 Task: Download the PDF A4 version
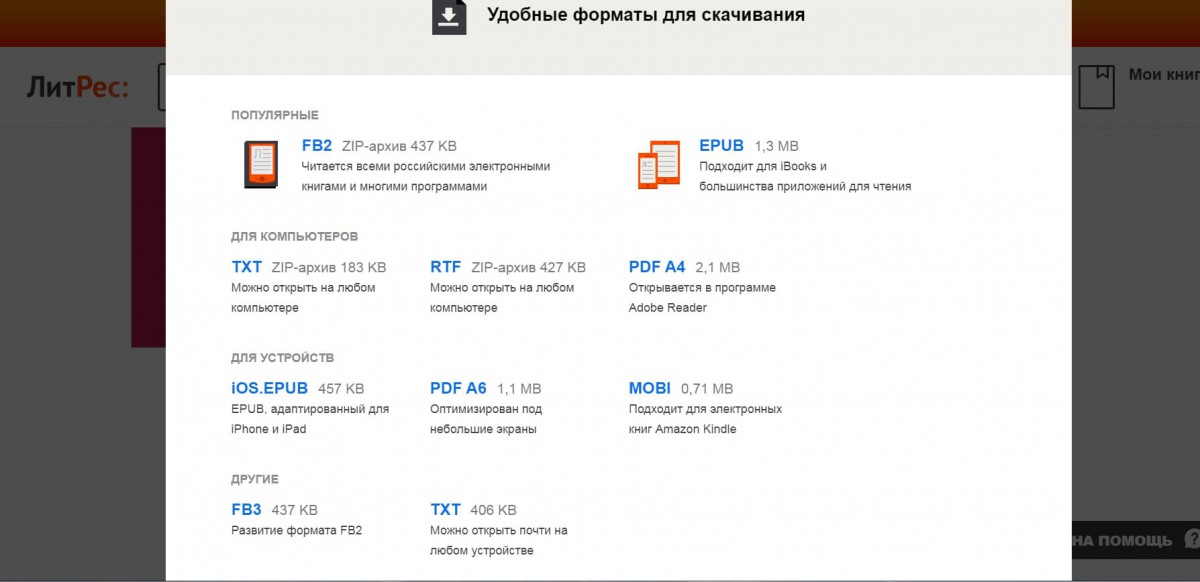pos(657,267)
